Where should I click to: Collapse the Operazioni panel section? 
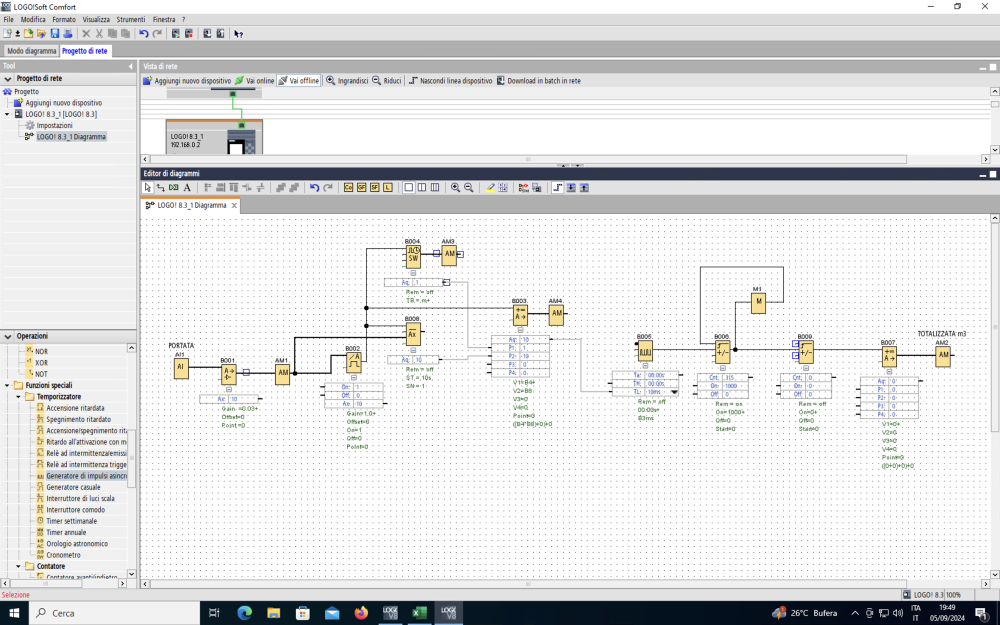pyautogui.click(x=8, y=336)
